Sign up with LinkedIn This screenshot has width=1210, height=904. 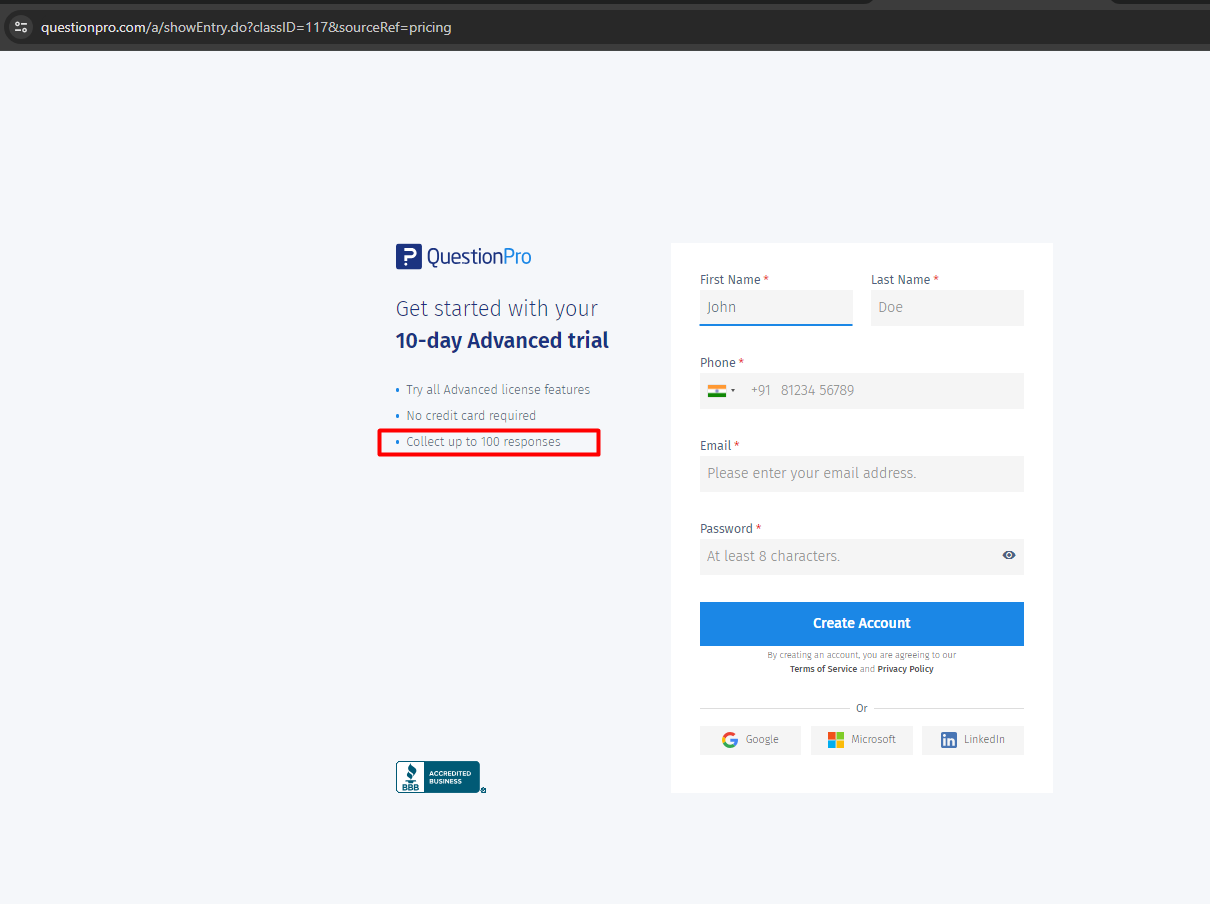[973, 740]
